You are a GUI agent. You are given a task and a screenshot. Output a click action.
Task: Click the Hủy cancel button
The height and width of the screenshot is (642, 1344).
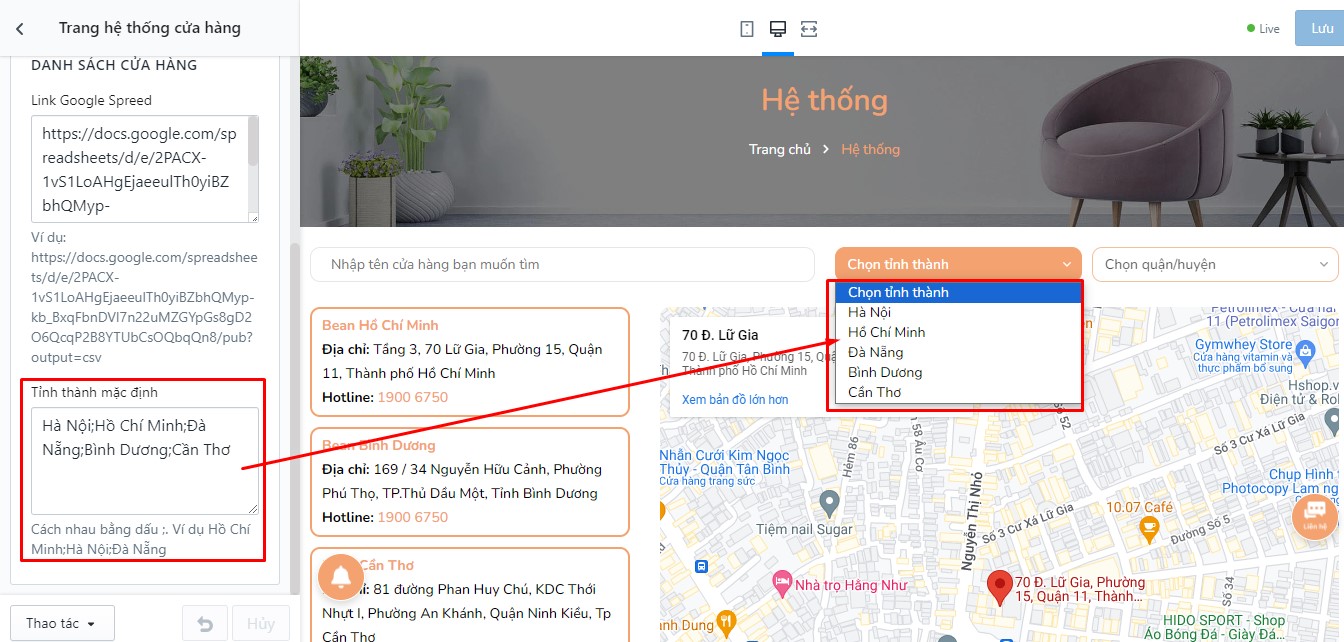pos(261,624)
